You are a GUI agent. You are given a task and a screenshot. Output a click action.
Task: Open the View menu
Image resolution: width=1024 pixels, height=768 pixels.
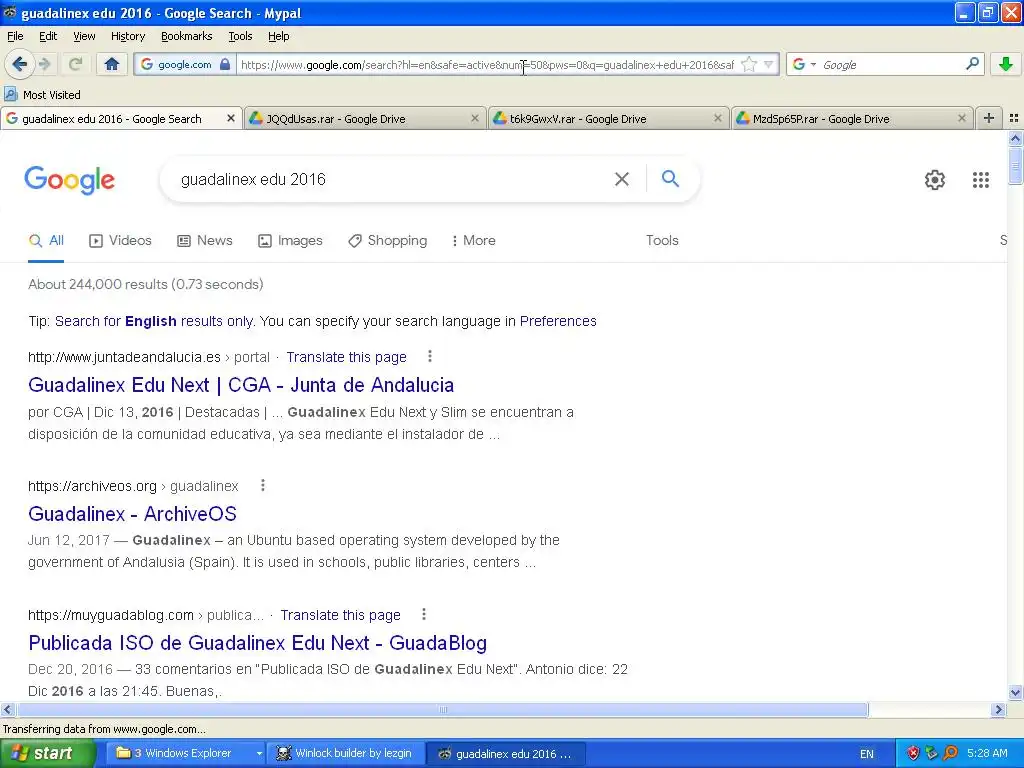pyautogui.click(x=84, y=36)
